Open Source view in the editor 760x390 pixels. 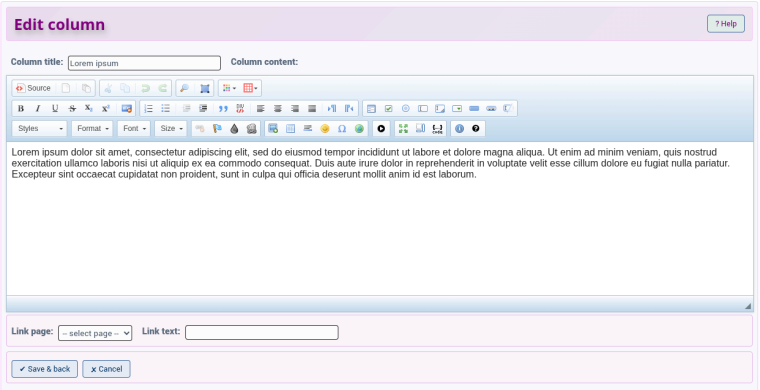[33, 88]
